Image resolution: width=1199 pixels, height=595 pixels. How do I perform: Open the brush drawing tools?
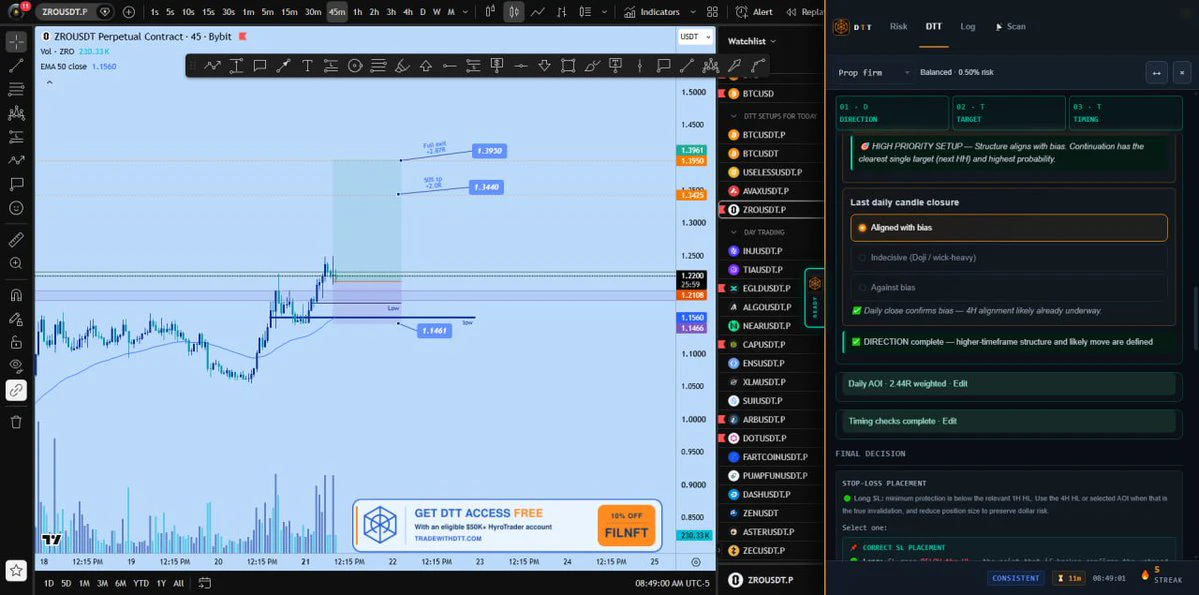16,161
